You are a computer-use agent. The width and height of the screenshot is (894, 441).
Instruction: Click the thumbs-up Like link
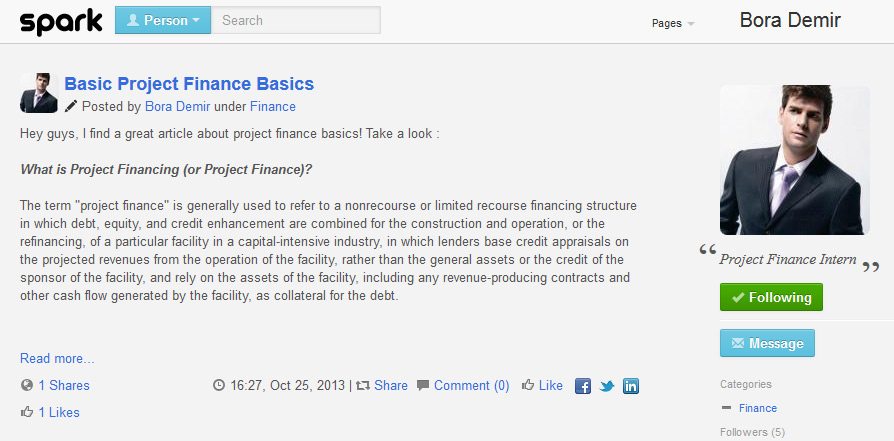542,386
